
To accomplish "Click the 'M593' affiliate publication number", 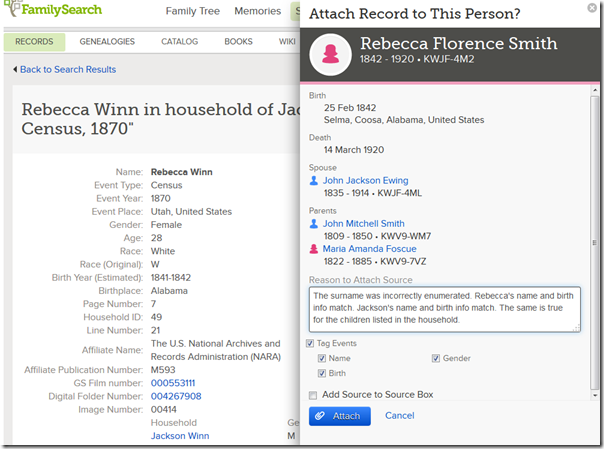I will (x=163, y=370).
